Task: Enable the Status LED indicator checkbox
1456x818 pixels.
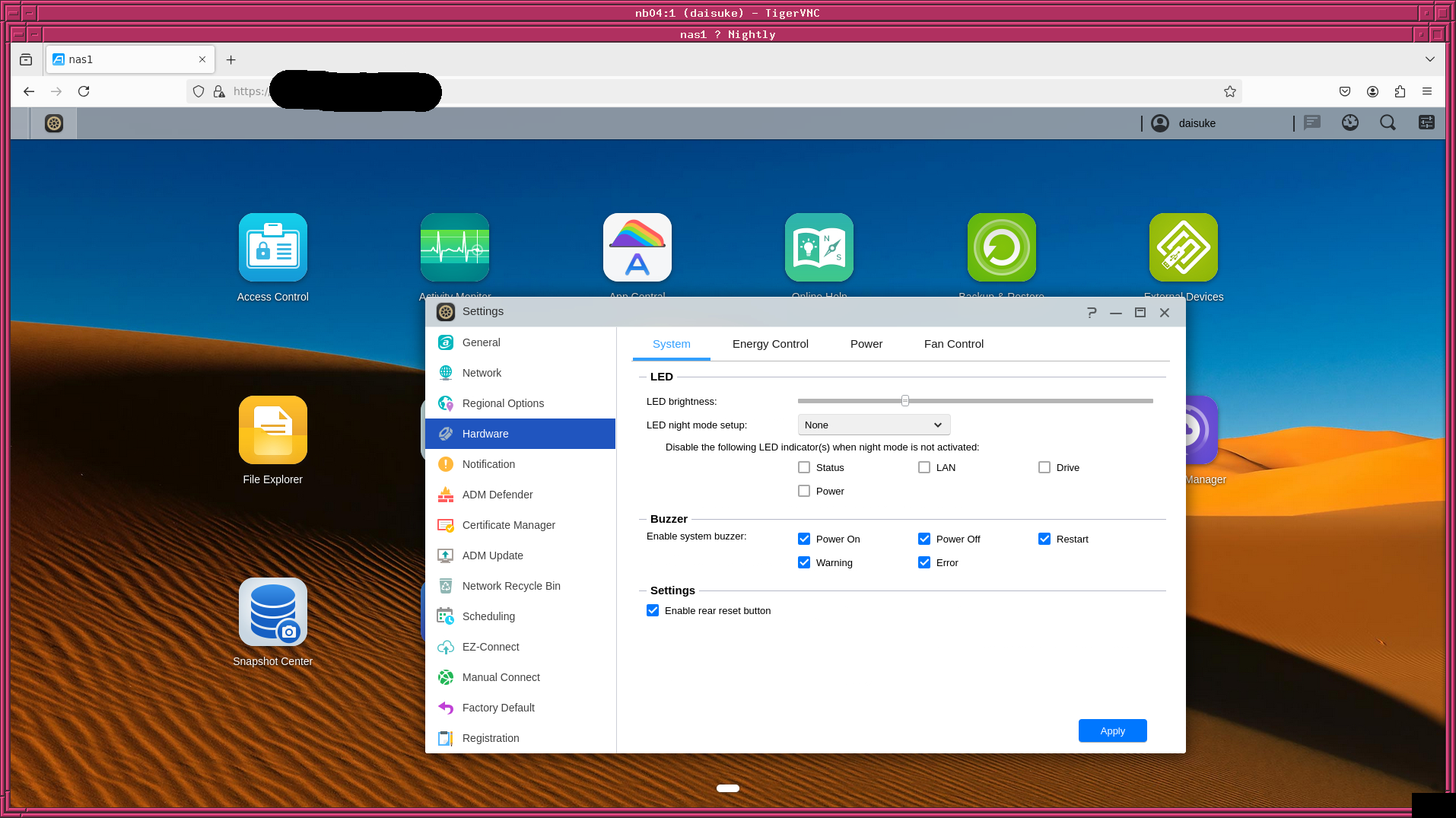Action: pos(804,468)
